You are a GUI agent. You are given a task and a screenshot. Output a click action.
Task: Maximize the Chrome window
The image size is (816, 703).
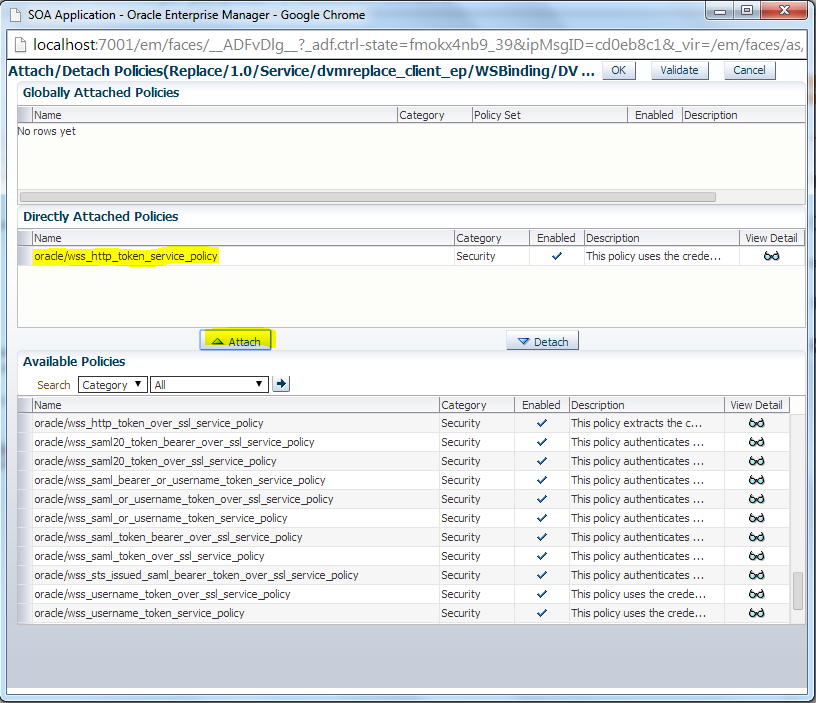pyautogui.click(x=747, y=11)
